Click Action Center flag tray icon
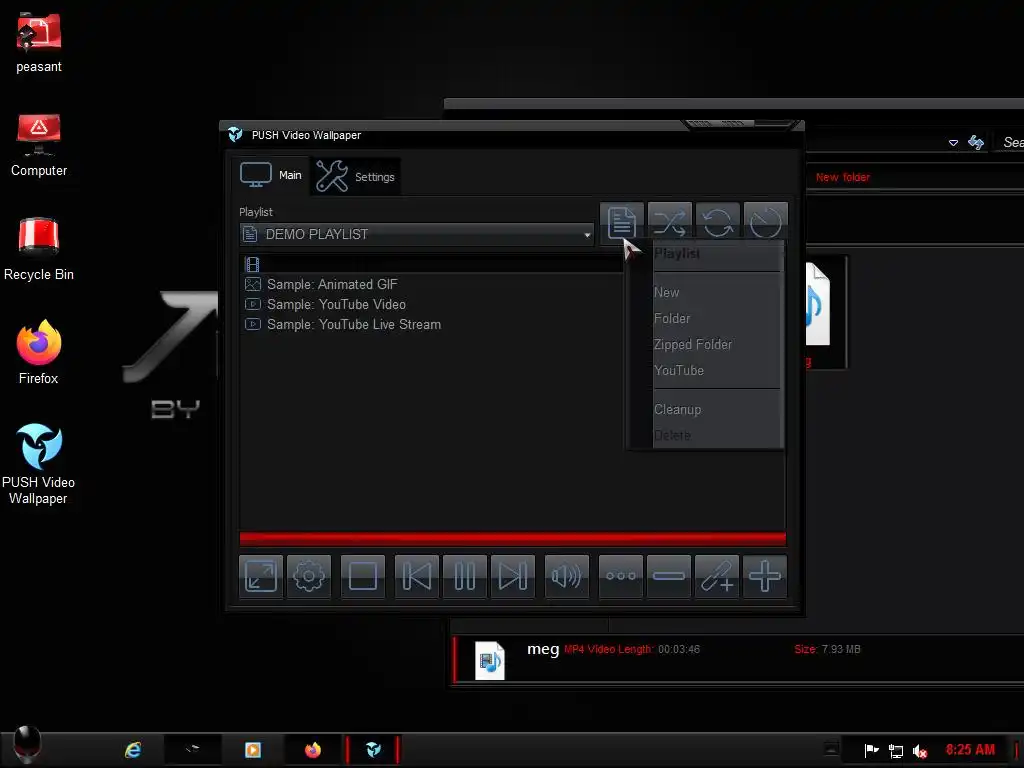Screen dimensions: 1024x768 coord(871,750)
